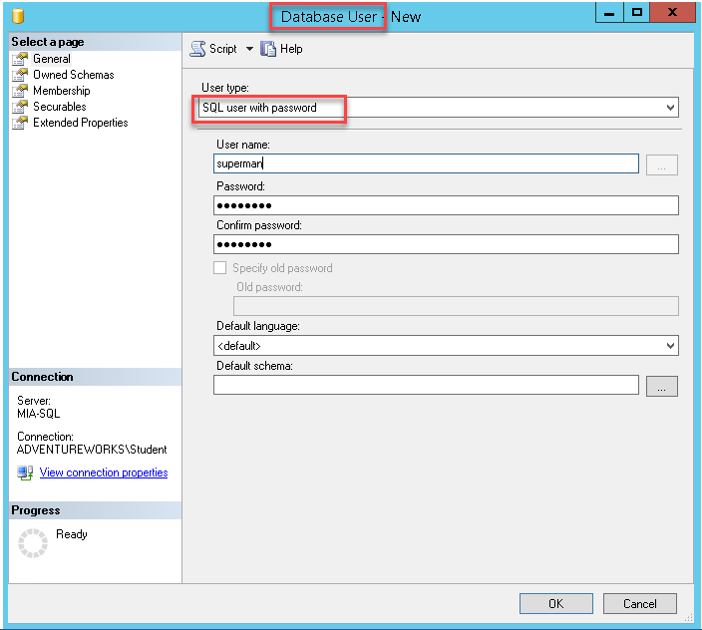The height and width of the screenshot is (630, 702).
Task: Click View connection properties link
Action: click(103, 473)
